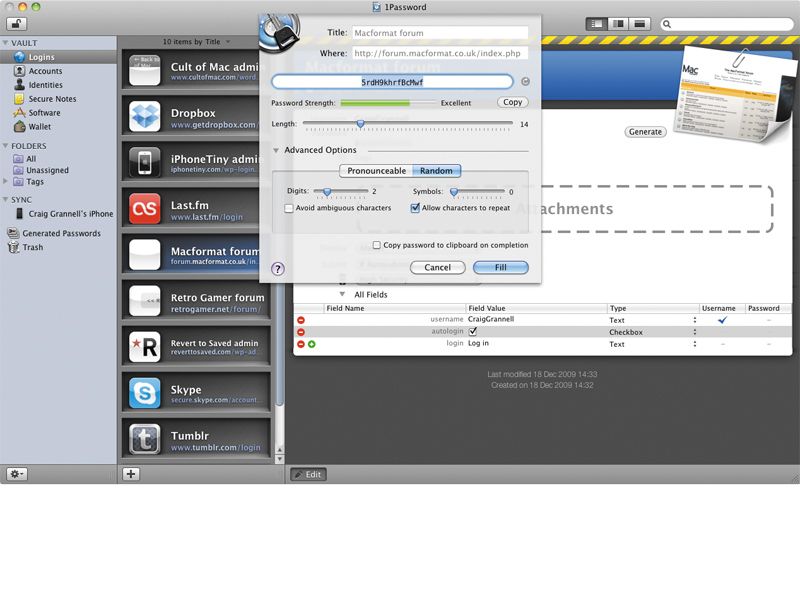800x600 pixels.
Task: Add a new item with plus button
Action: [131, 474]
